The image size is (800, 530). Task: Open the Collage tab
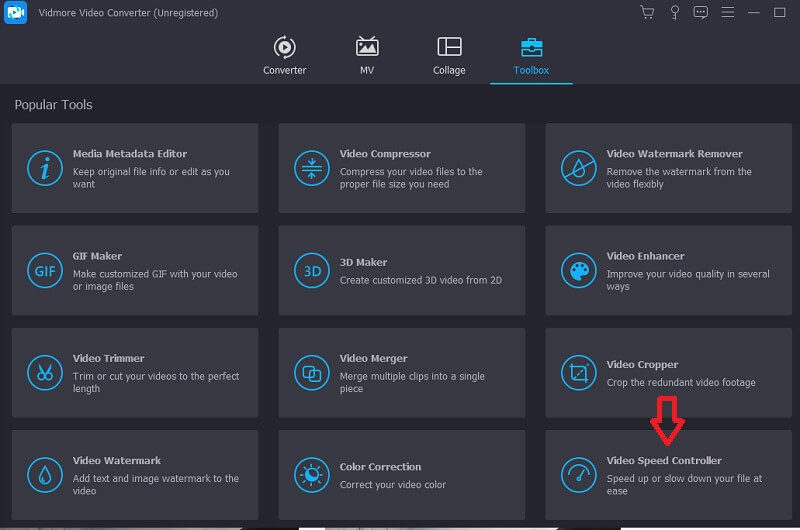449,56
